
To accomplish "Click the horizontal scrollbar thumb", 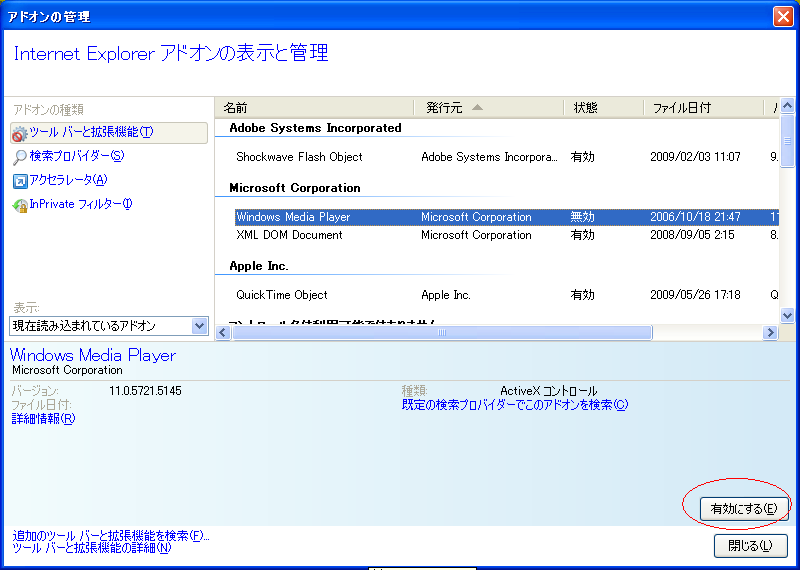I will click(x=442, y=333).
